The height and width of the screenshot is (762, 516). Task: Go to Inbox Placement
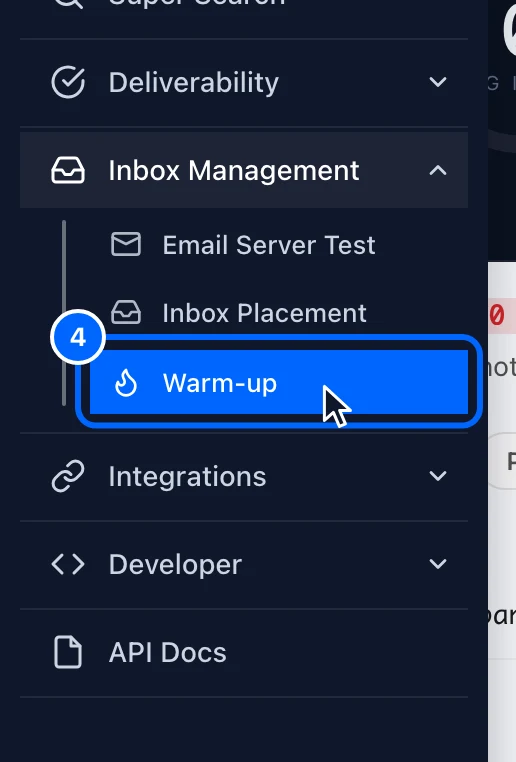click(264, 312)
